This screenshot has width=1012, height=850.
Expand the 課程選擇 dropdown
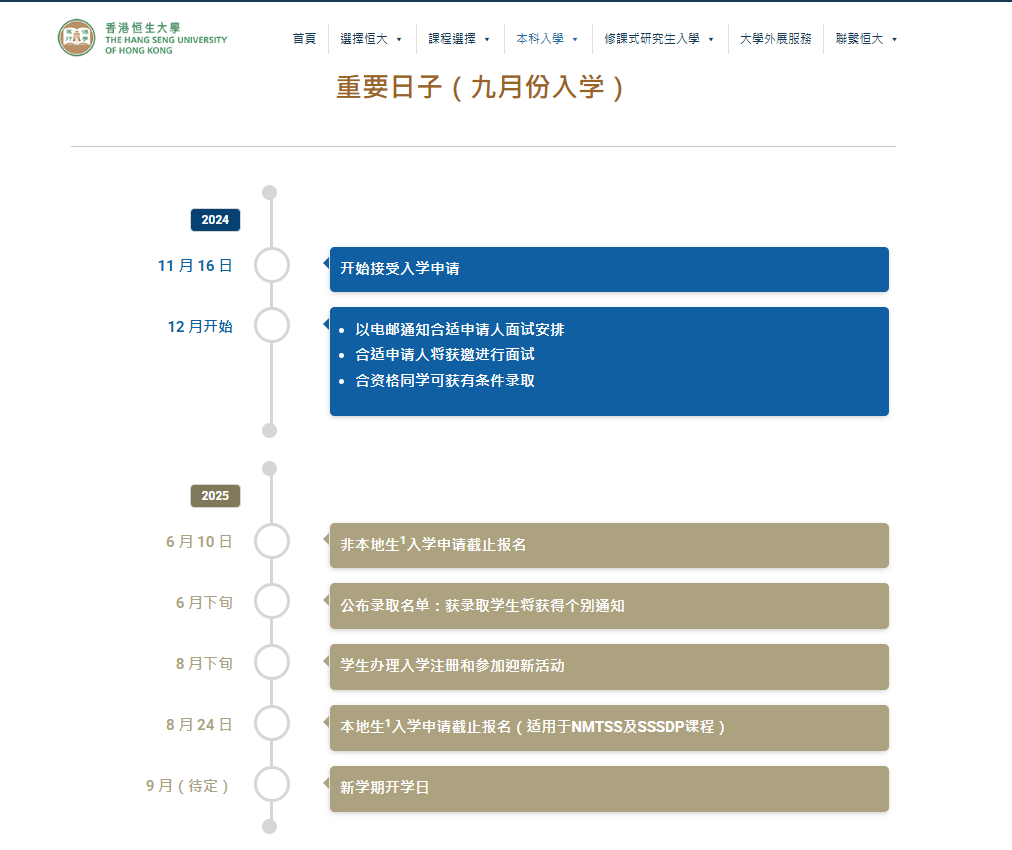point(454,38)
